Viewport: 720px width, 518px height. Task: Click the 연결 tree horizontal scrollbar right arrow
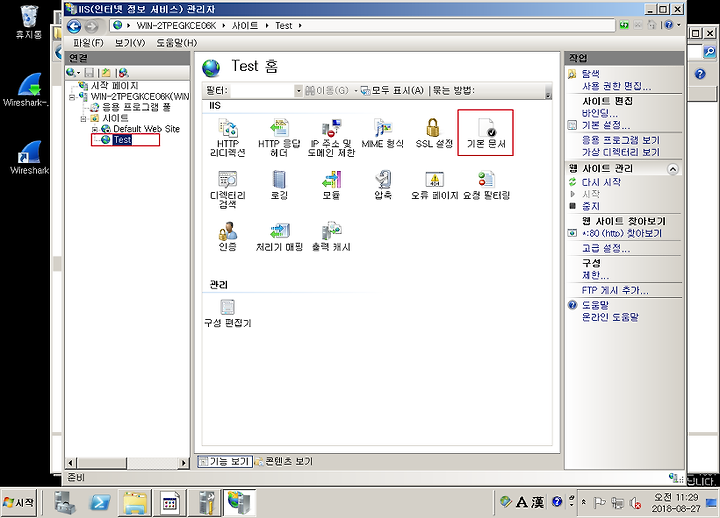(184, 463)
